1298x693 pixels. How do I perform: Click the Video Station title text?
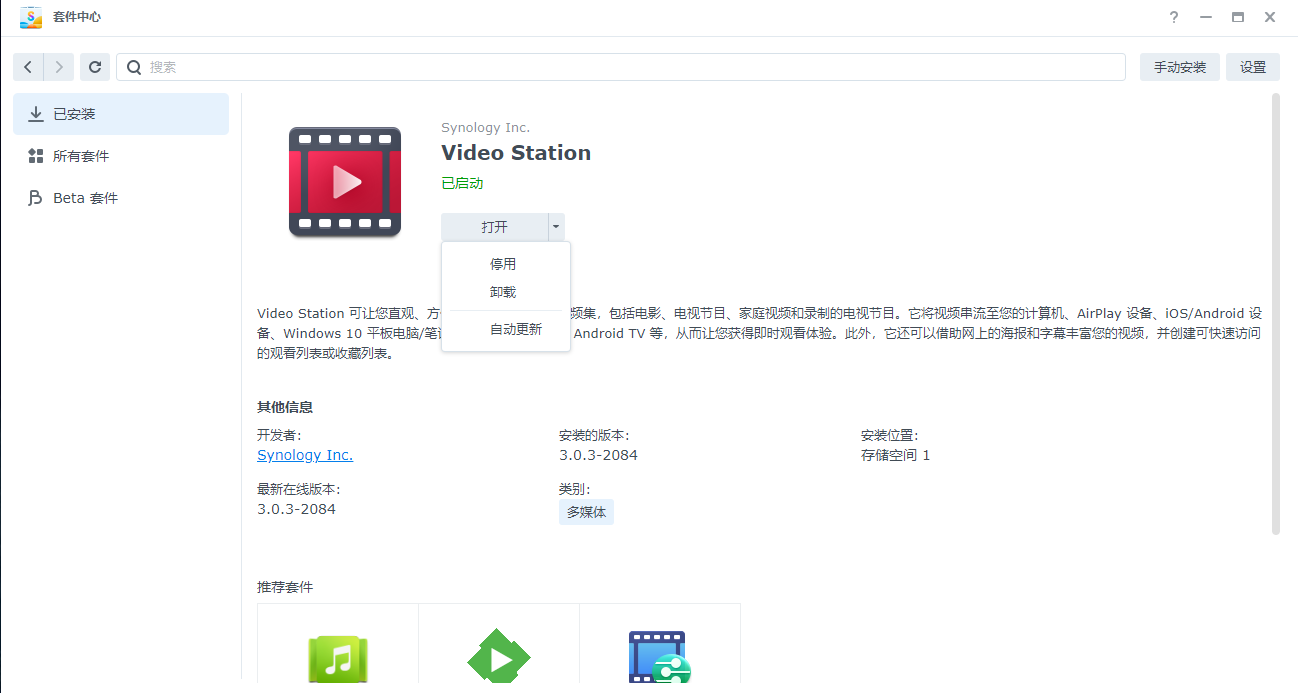(516, 153)
